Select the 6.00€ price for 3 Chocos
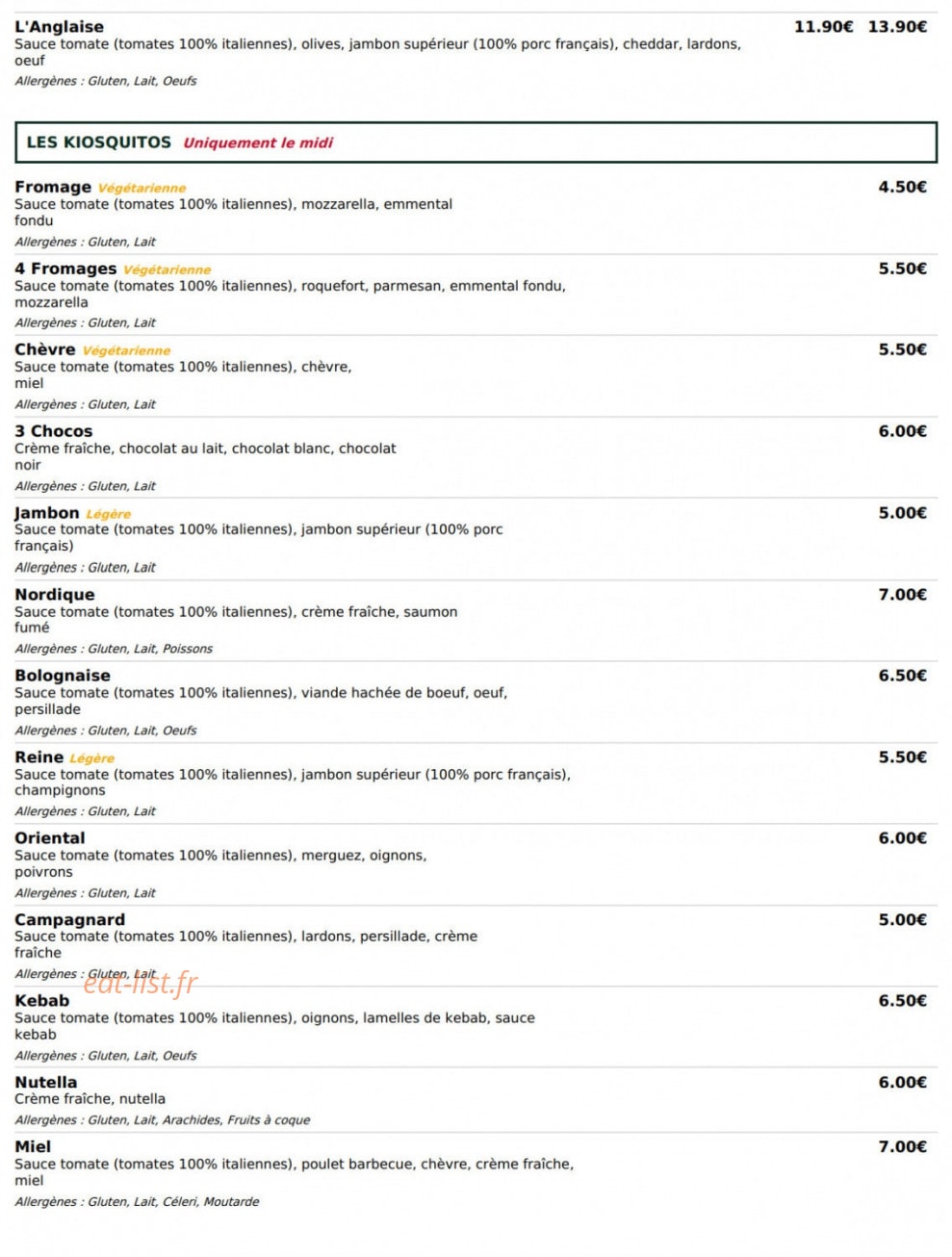This screenshot has width=952, height=1257. 902,431
